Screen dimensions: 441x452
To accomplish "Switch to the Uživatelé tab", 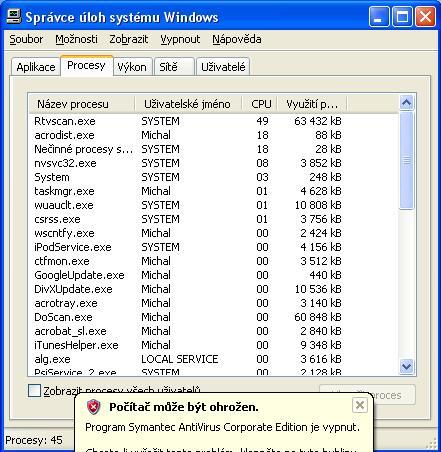I will pyautogui.click(x=223, y=67).
